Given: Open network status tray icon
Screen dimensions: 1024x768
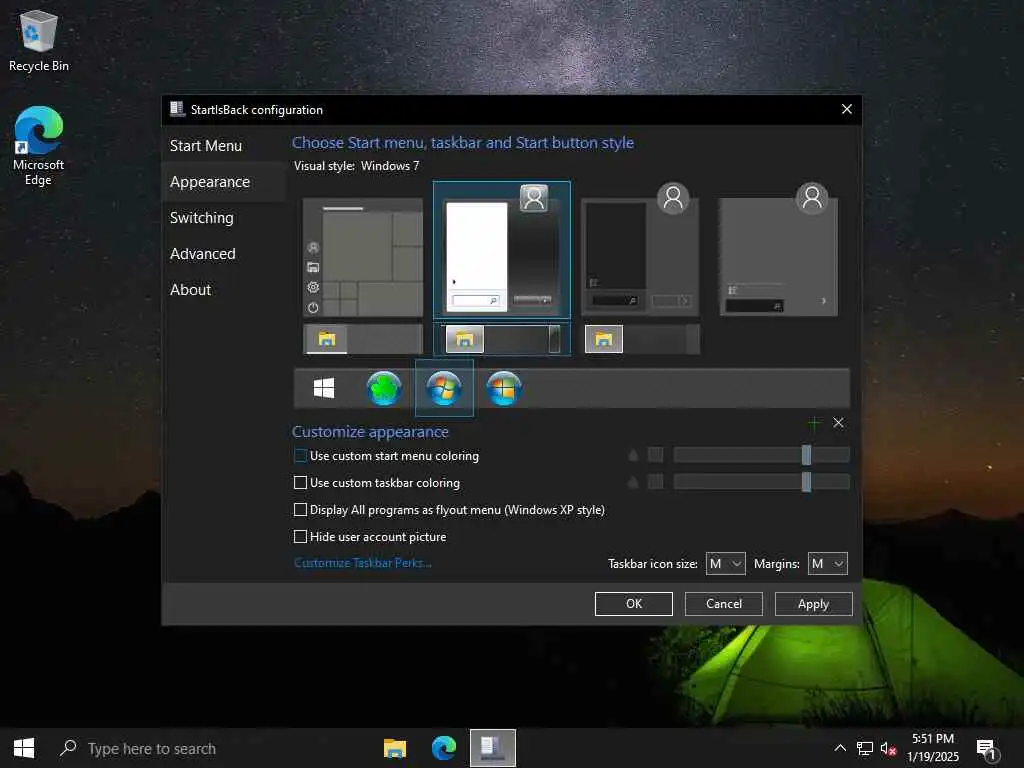Looking at the screenshot, I should click(865, 748).
